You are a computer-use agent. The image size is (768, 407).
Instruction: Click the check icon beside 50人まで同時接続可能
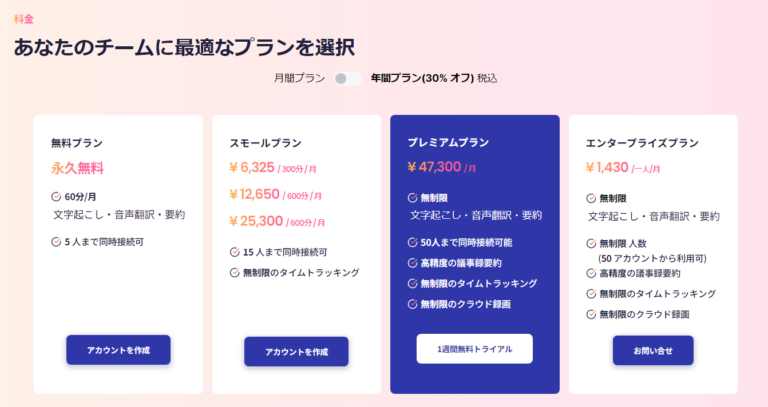[x=412, y=242]
